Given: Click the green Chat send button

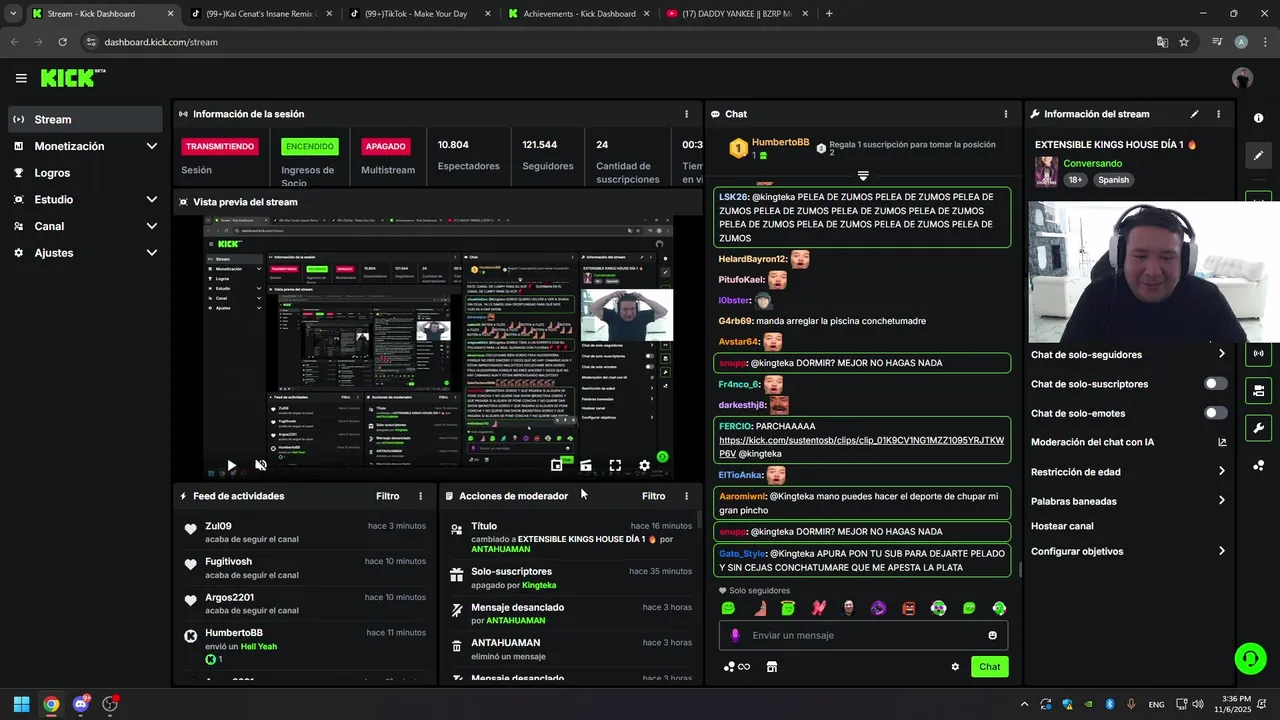Looking at the screenshot, I should click(989, 667).
